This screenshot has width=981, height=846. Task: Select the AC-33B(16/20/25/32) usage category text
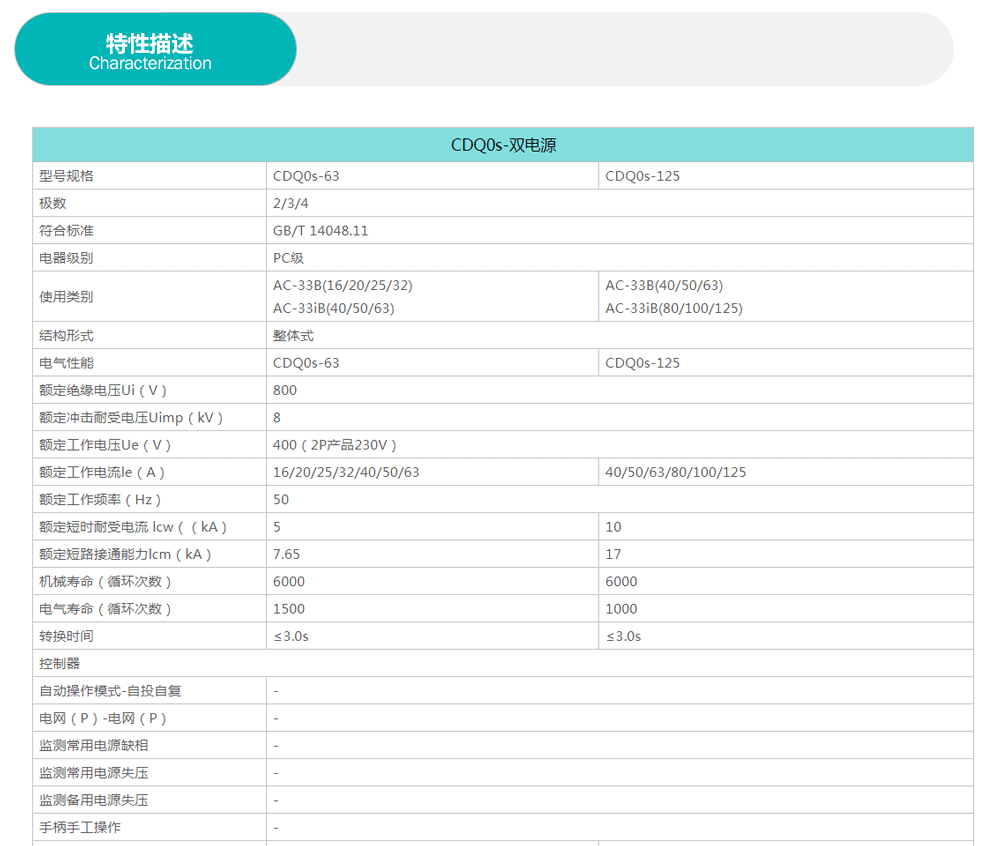(x=342, y=285)
